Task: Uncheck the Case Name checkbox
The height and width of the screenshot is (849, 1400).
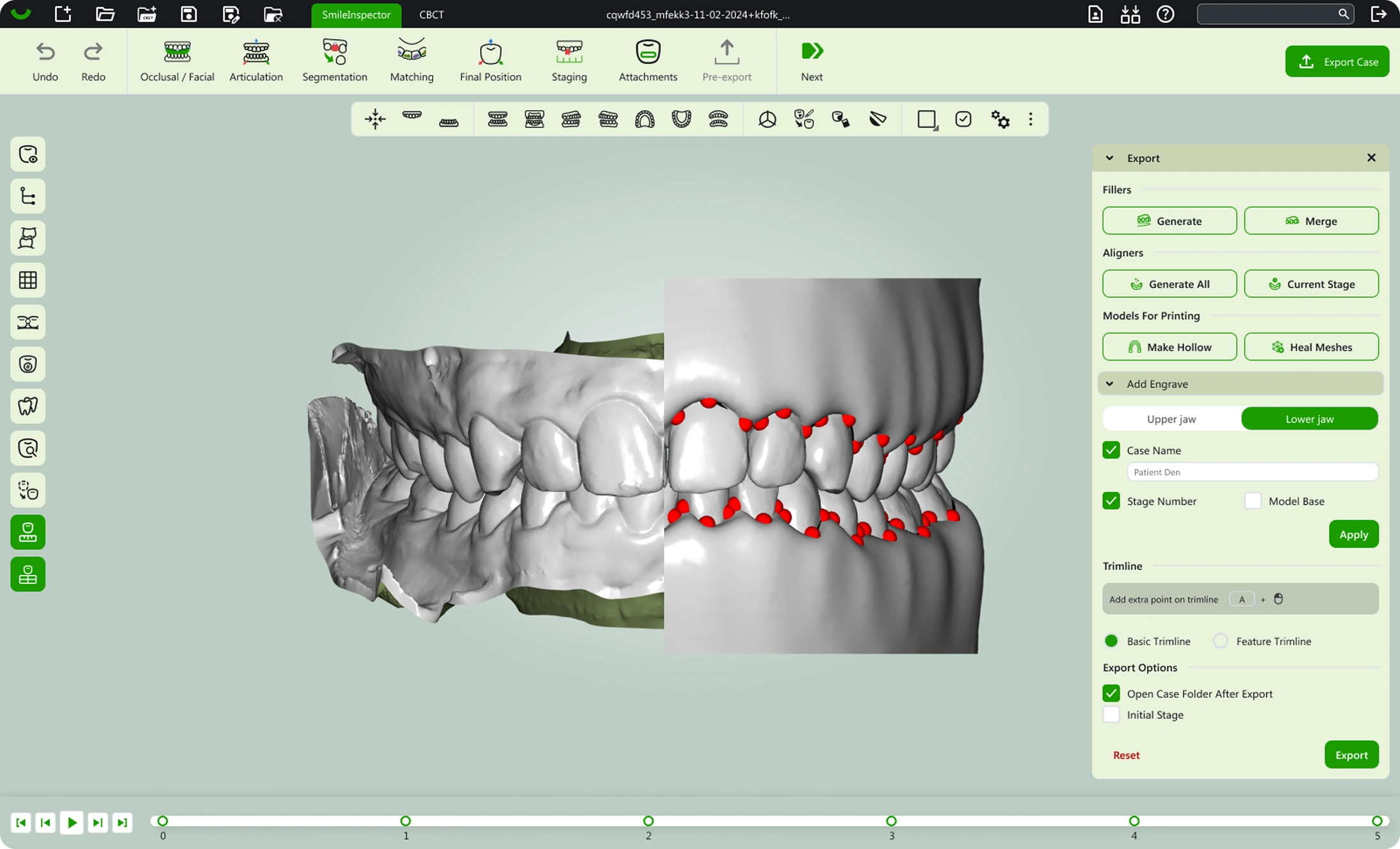Action: pyautogui.click(x=1111, y=450)
